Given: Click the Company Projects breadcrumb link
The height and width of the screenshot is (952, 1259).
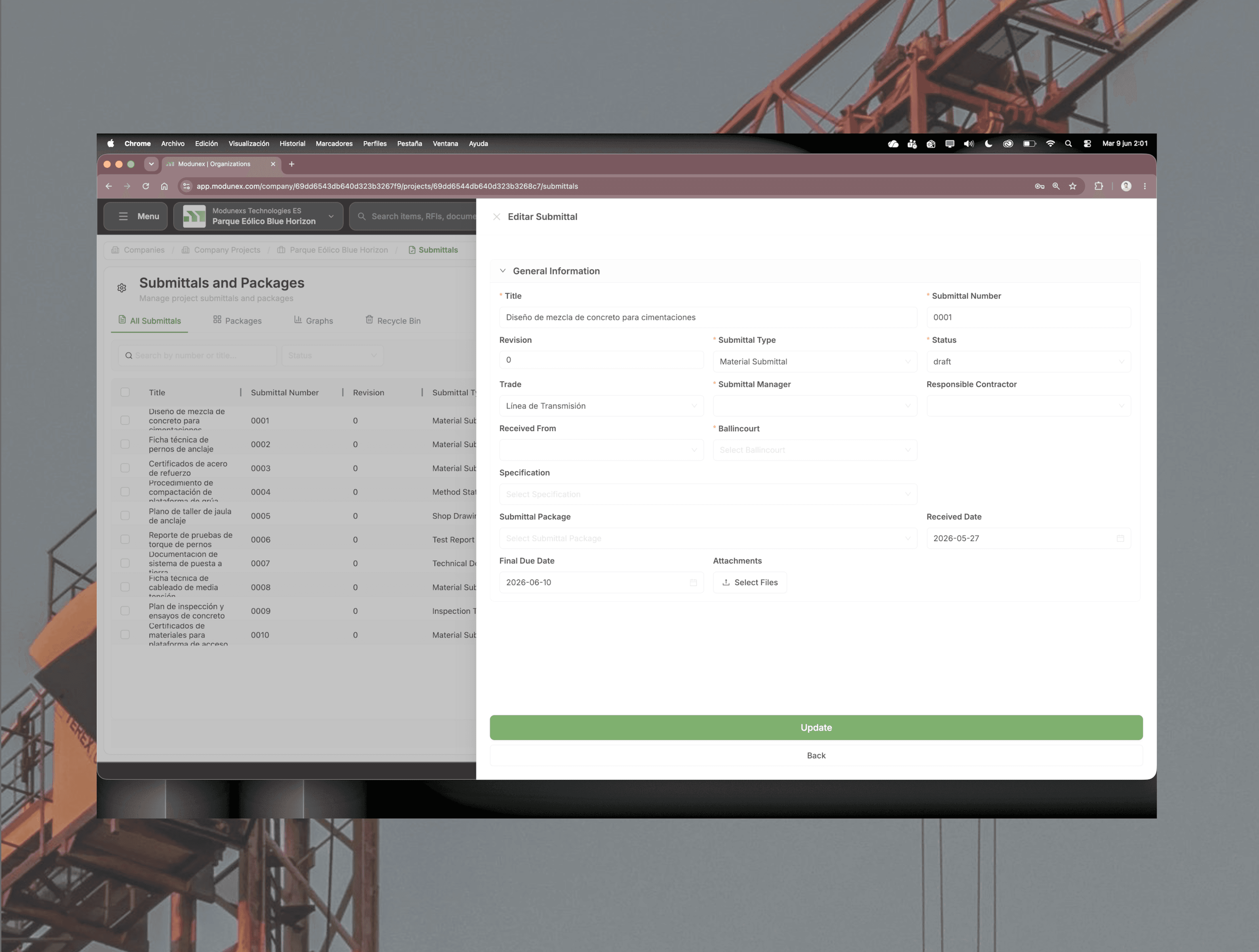Looking at the screenshot, I should pyautogui.click(x=221, y=250).
